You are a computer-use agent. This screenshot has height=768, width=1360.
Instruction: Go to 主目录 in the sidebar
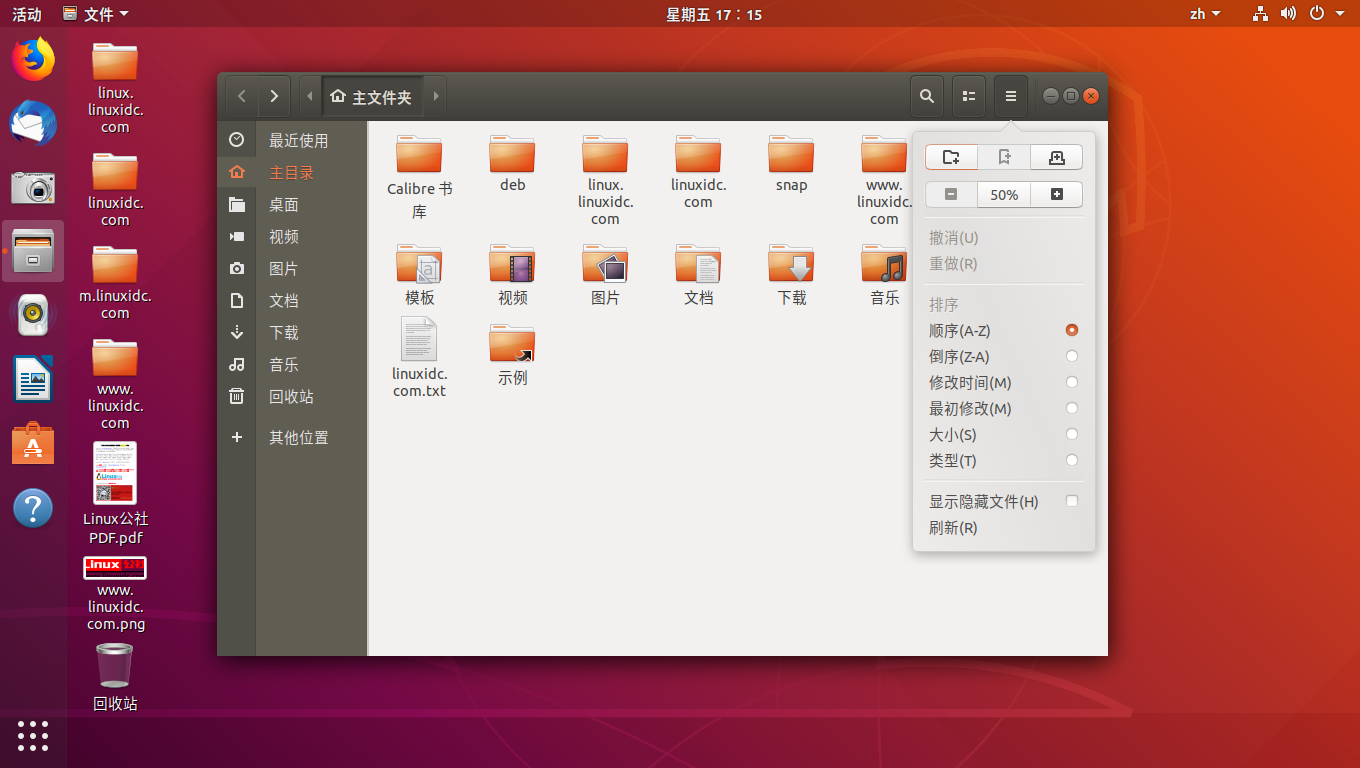coord(292,173)
